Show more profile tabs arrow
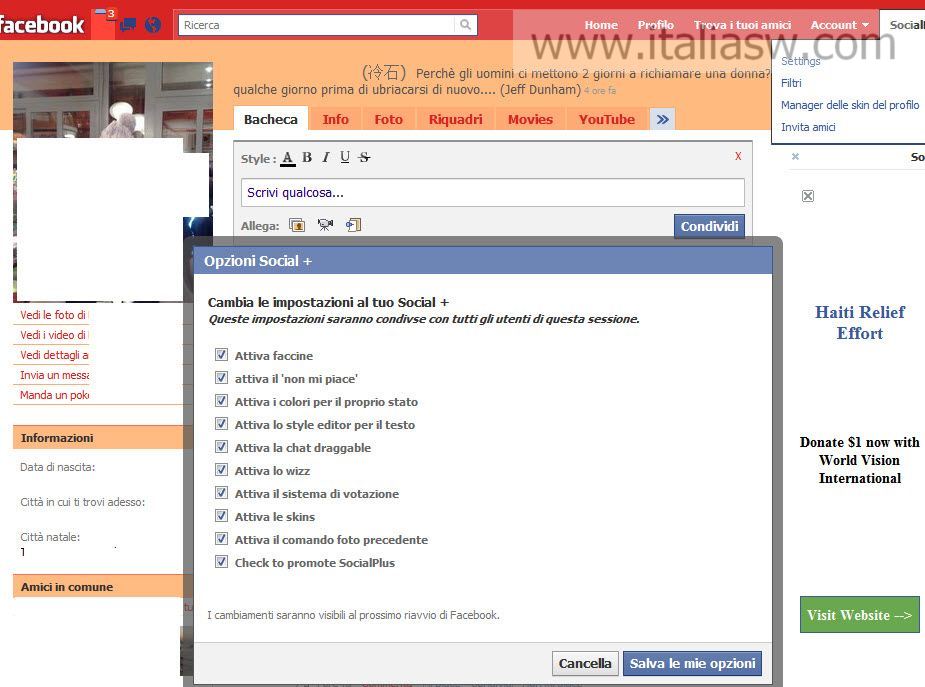925x687 pixels. click(x=662, y=120)
